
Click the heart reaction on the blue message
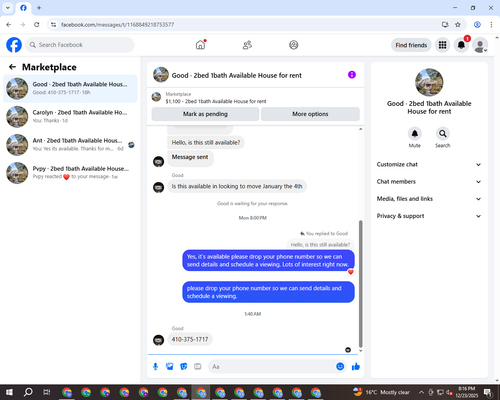click(x=350, y=272)
